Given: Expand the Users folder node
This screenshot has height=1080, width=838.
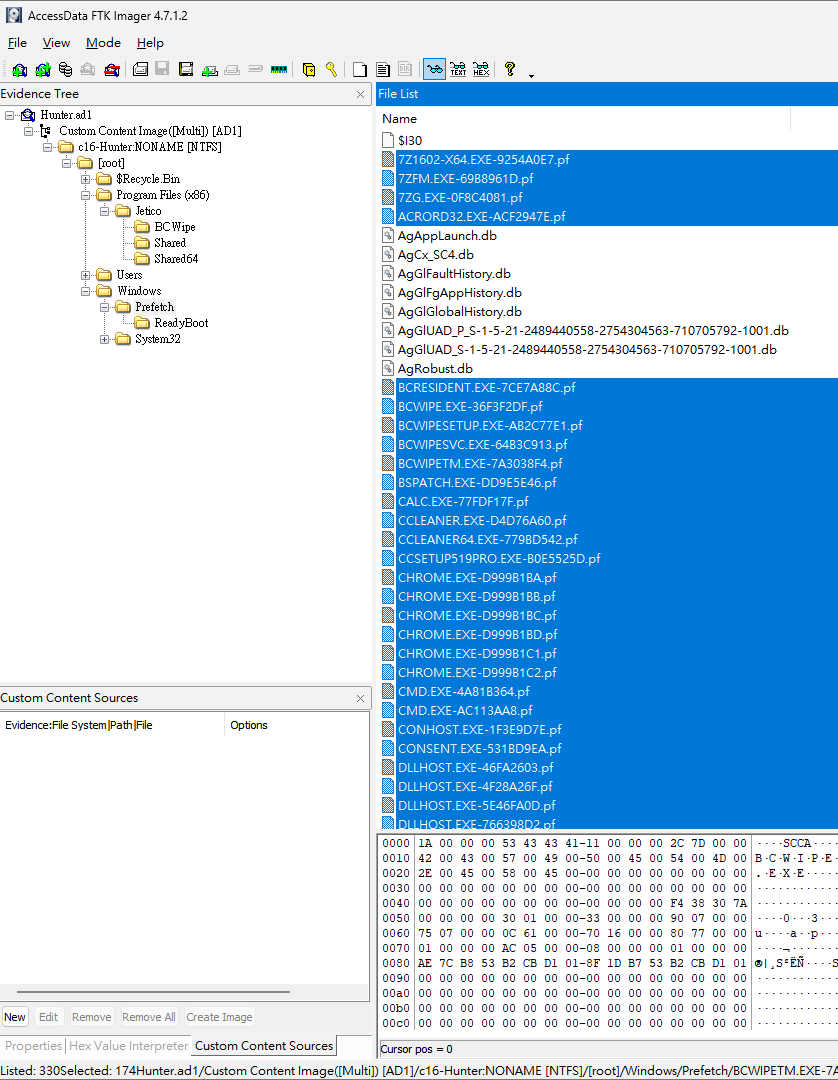Looking at the screenshot, I should tap(86, 276).
